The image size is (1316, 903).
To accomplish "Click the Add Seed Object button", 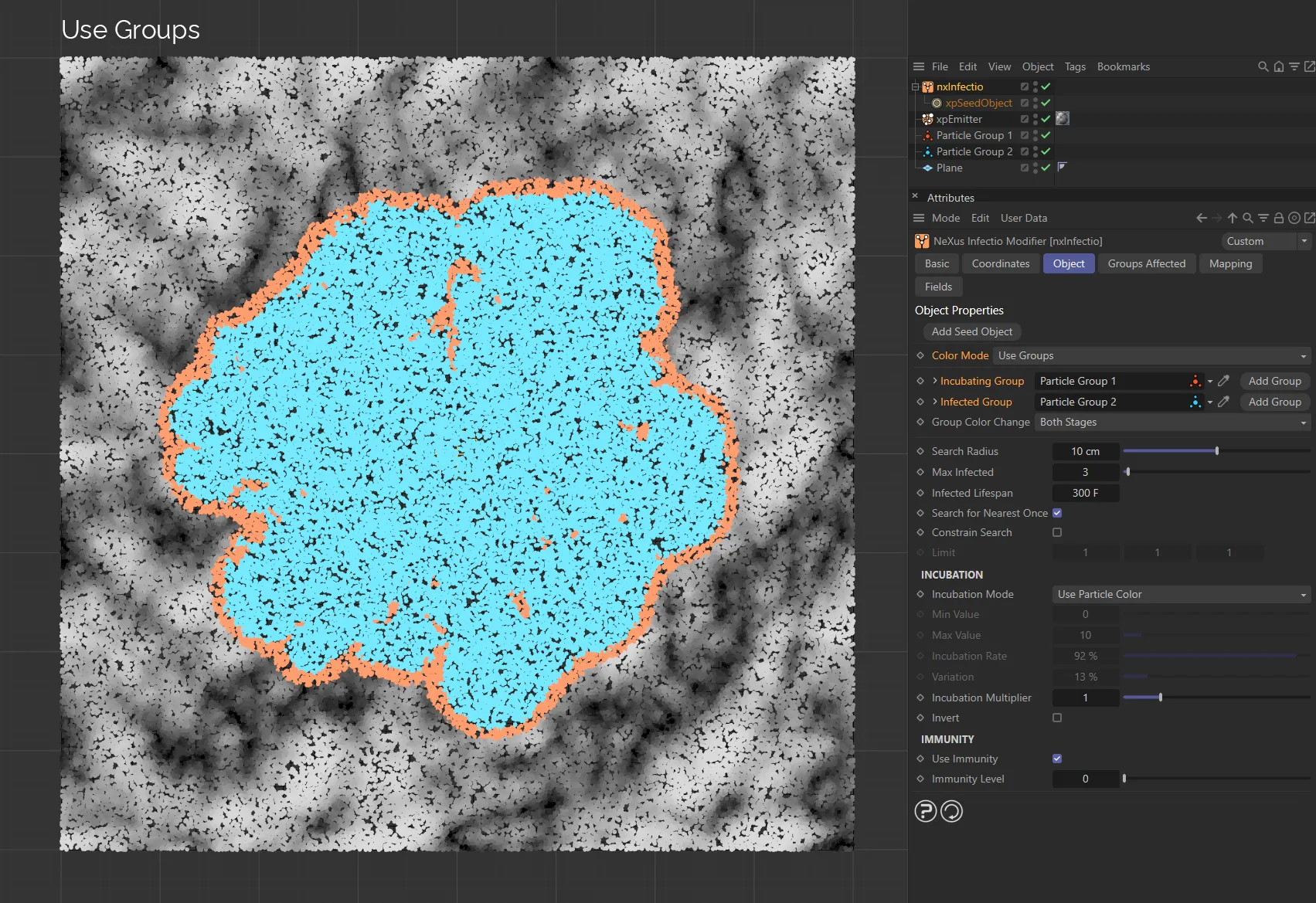I will click(971, 331).
